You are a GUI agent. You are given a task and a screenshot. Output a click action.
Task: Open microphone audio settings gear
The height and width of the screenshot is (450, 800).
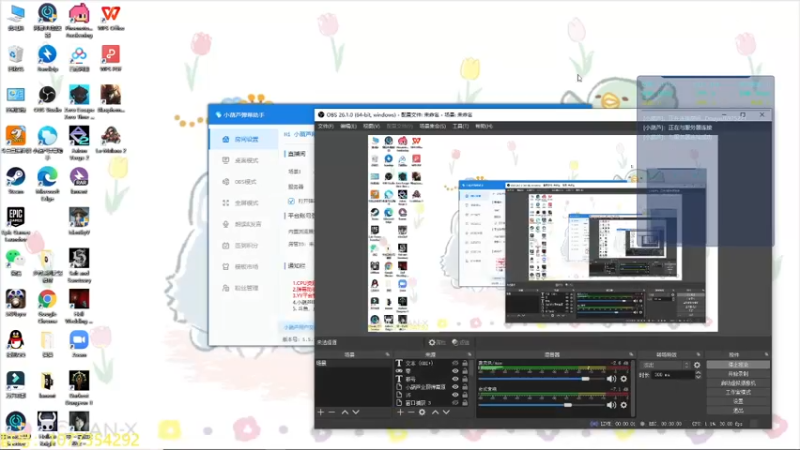(623, 379)
